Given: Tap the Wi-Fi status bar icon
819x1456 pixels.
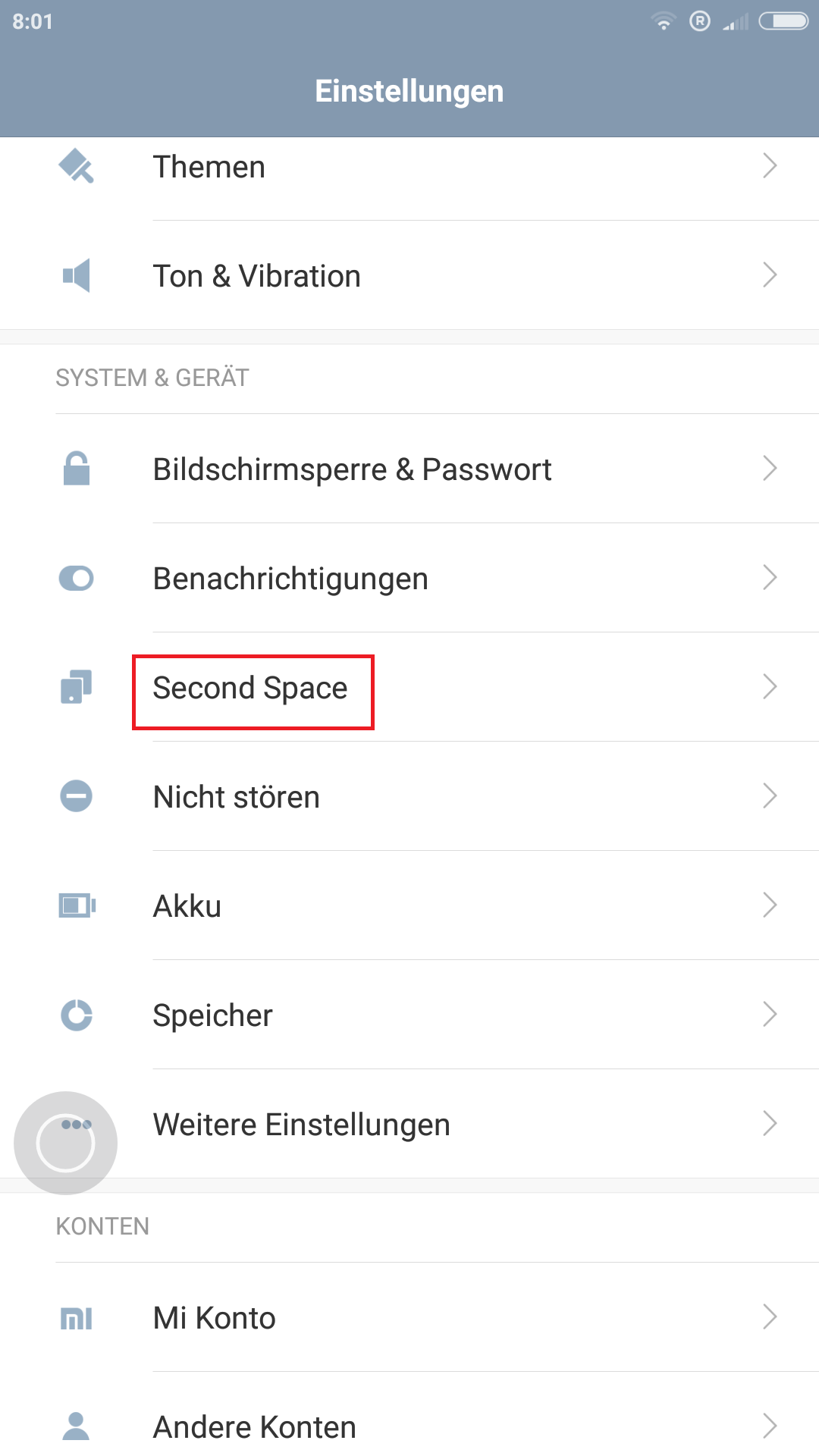Looking at the screenshot, I should (664, 21).
